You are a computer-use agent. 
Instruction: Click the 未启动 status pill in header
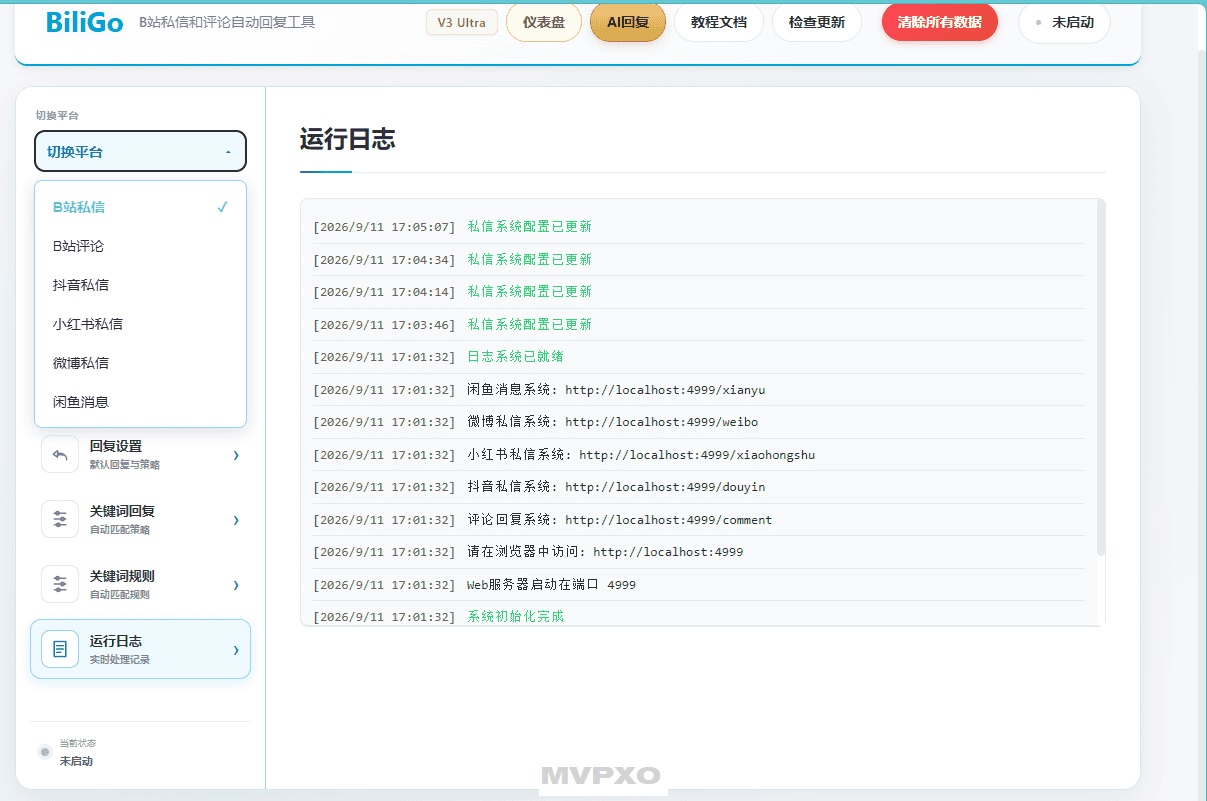[x=1064, y=22]
